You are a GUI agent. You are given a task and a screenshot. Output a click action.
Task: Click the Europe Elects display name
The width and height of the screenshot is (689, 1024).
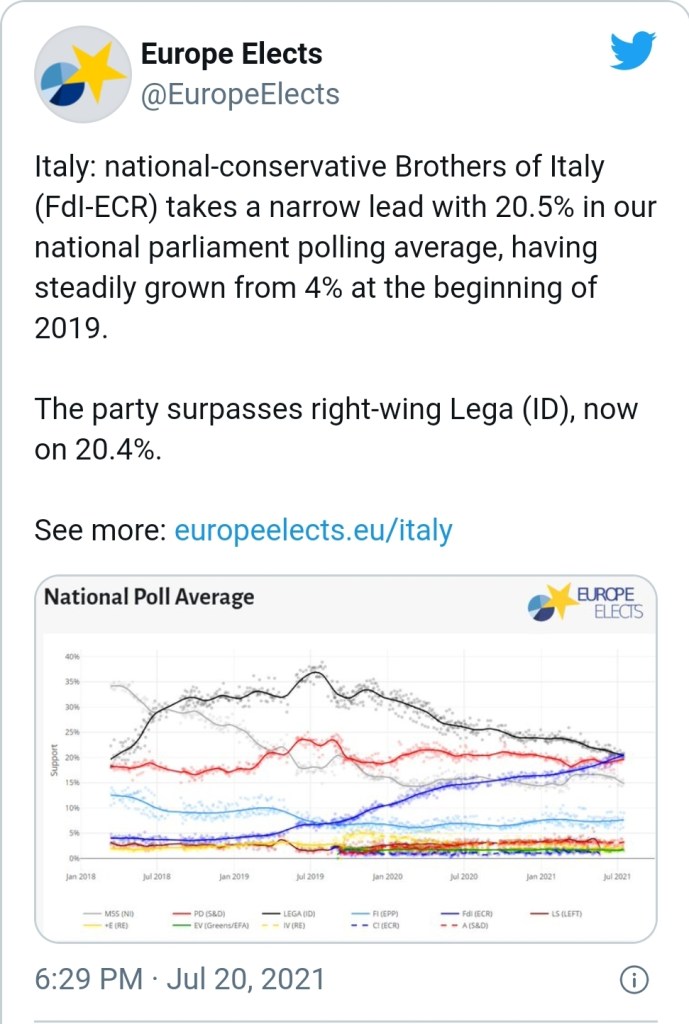click(231, 53)
